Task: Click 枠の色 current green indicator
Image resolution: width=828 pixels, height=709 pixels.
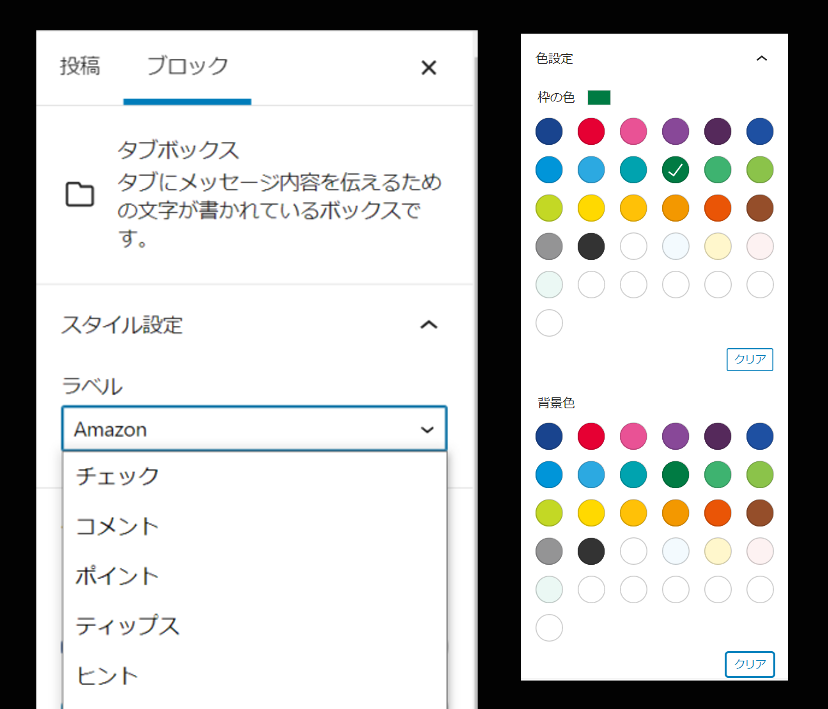Action: [599, 98]
